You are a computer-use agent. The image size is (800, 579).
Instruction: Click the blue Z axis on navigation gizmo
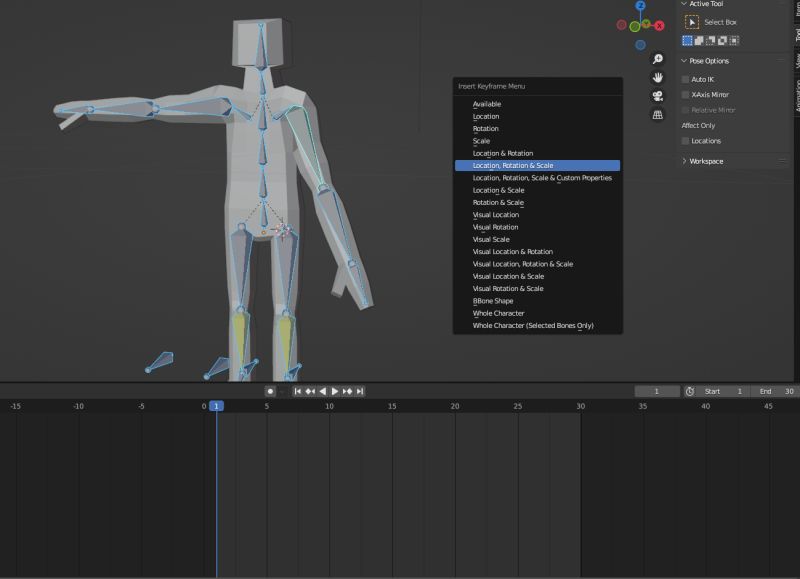640,5
